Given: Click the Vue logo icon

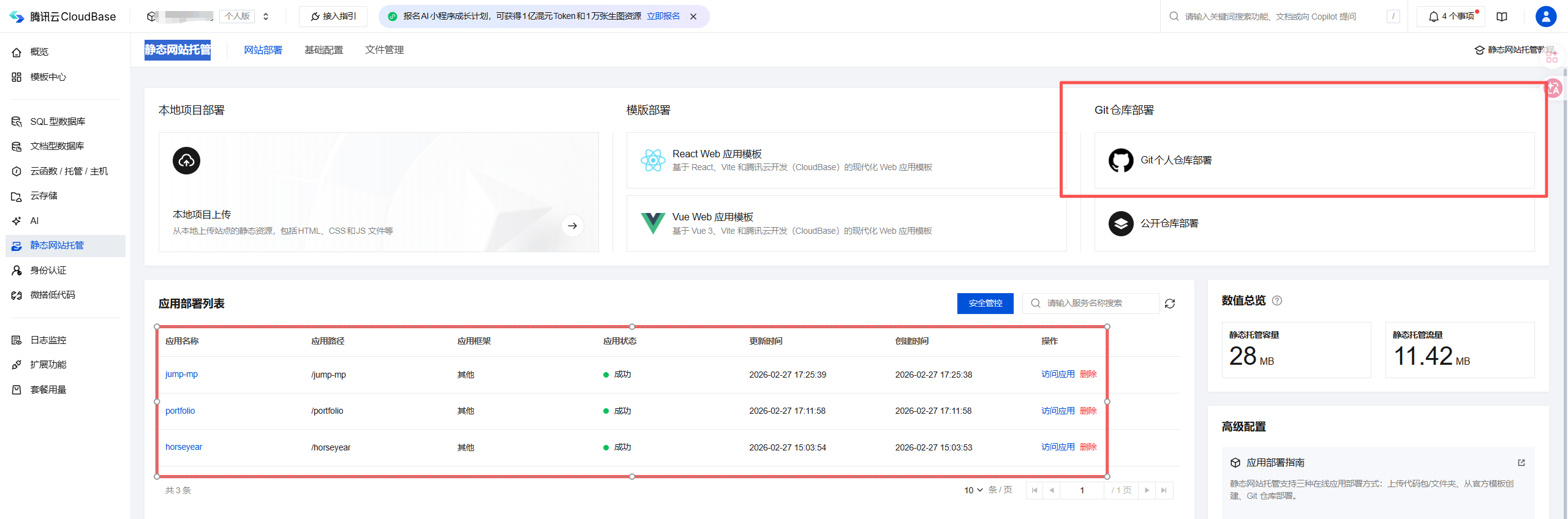Looking at the screenshot, I should (653, 223).
